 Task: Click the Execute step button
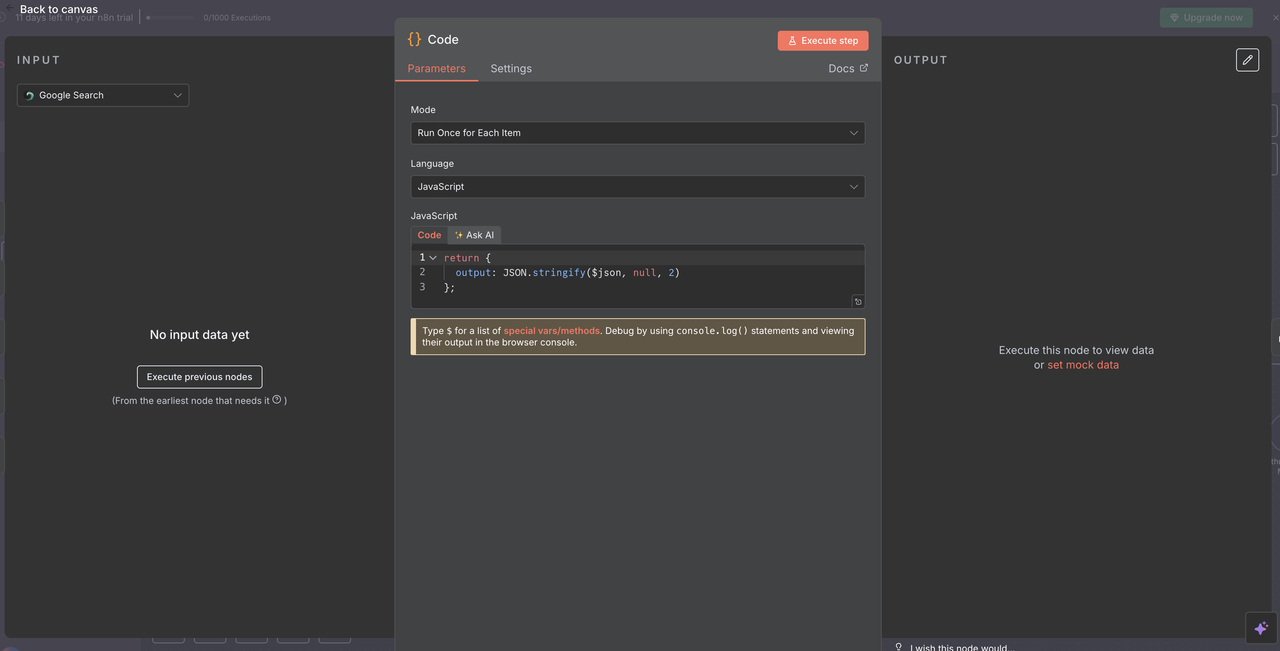823,41
